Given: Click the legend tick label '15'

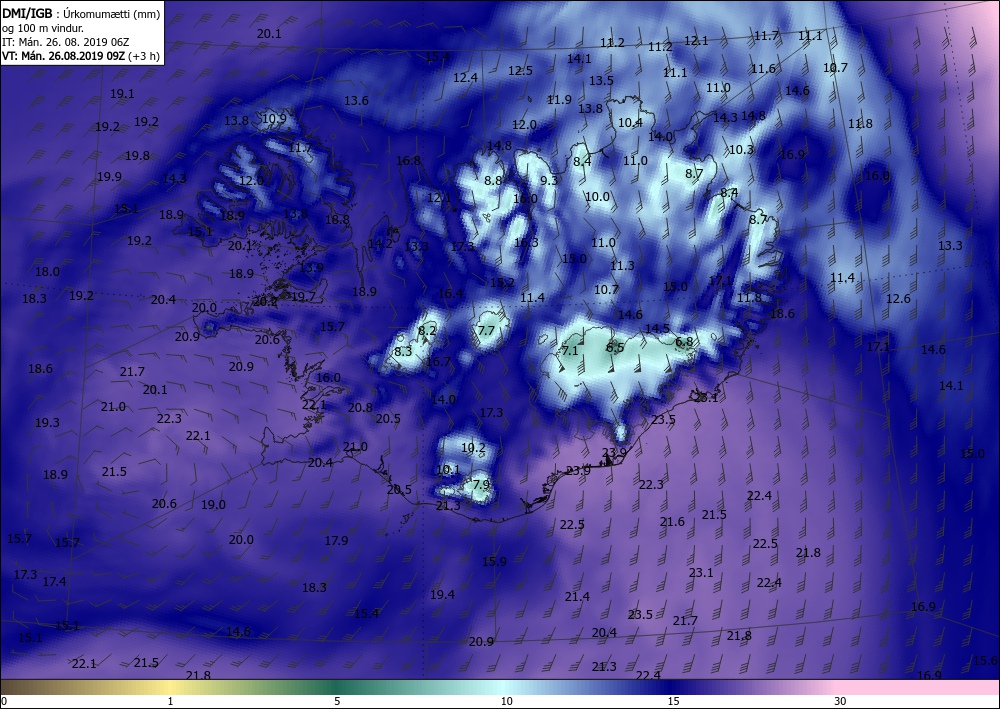Looking at the screenshot, I should point(673,701).
